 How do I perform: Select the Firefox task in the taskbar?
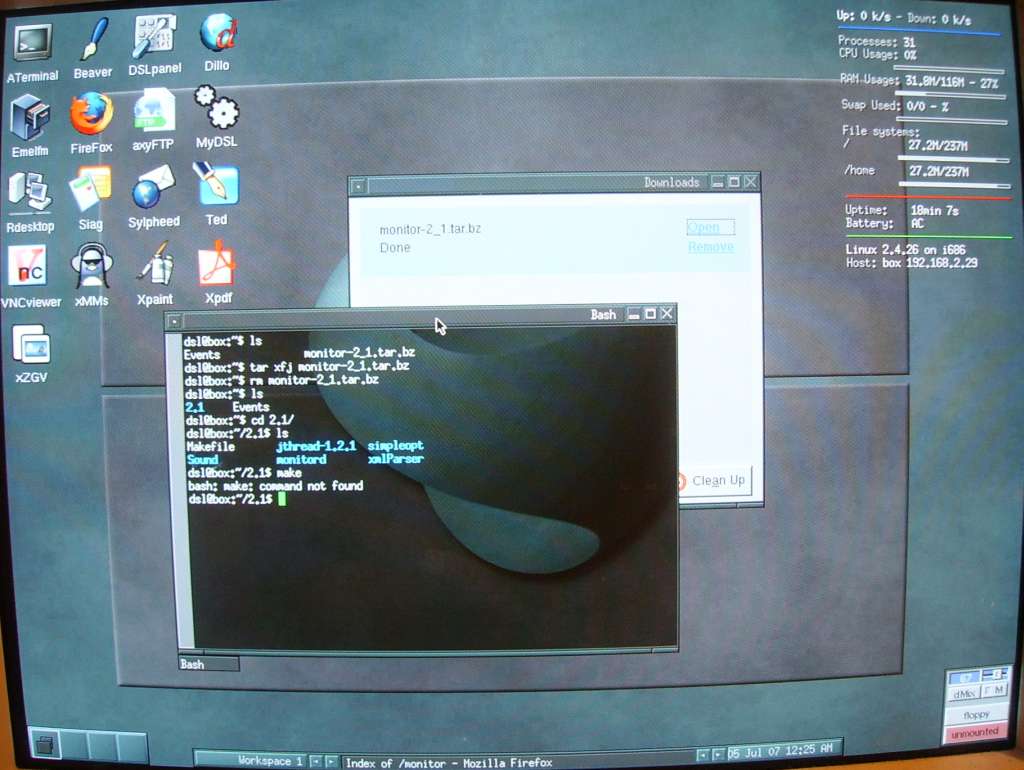pyautogui.click(x=448, y=763)
